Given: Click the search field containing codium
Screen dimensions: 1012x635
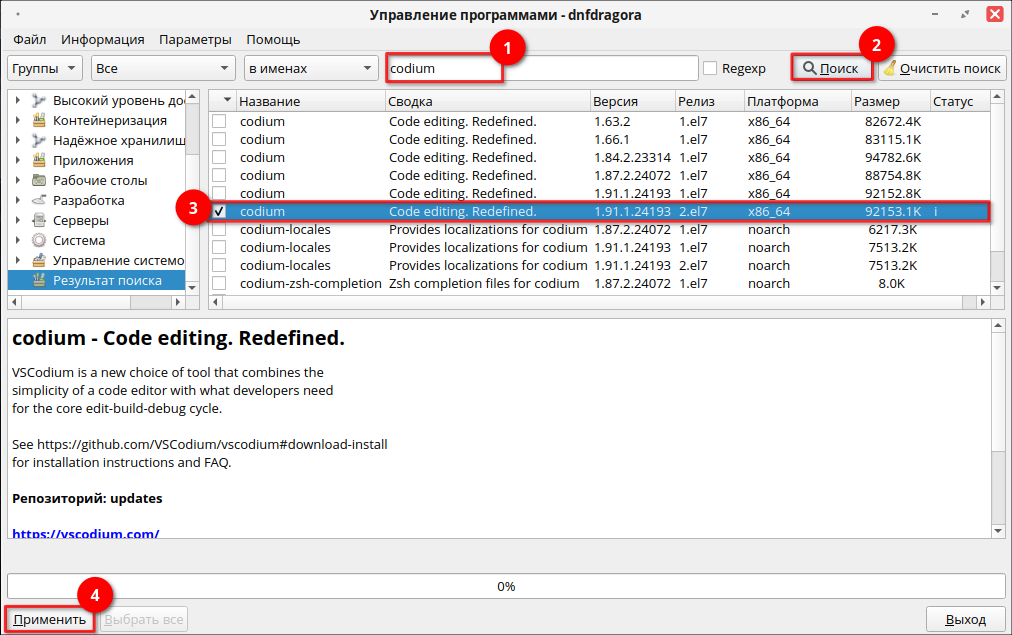Looking at the screenshot, I should [x=540, y=69].
